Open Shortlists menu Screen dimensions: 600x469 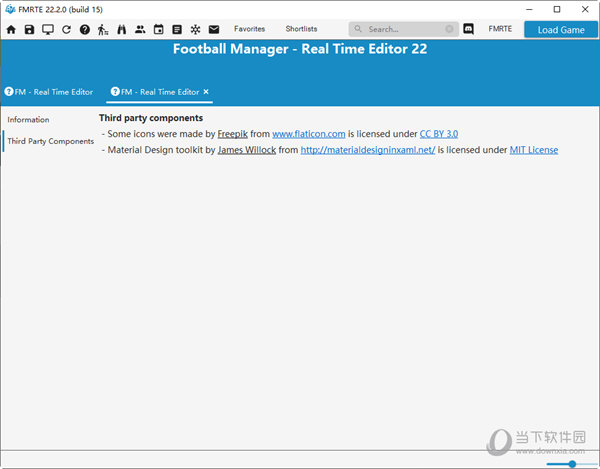[x=301, y=29]
